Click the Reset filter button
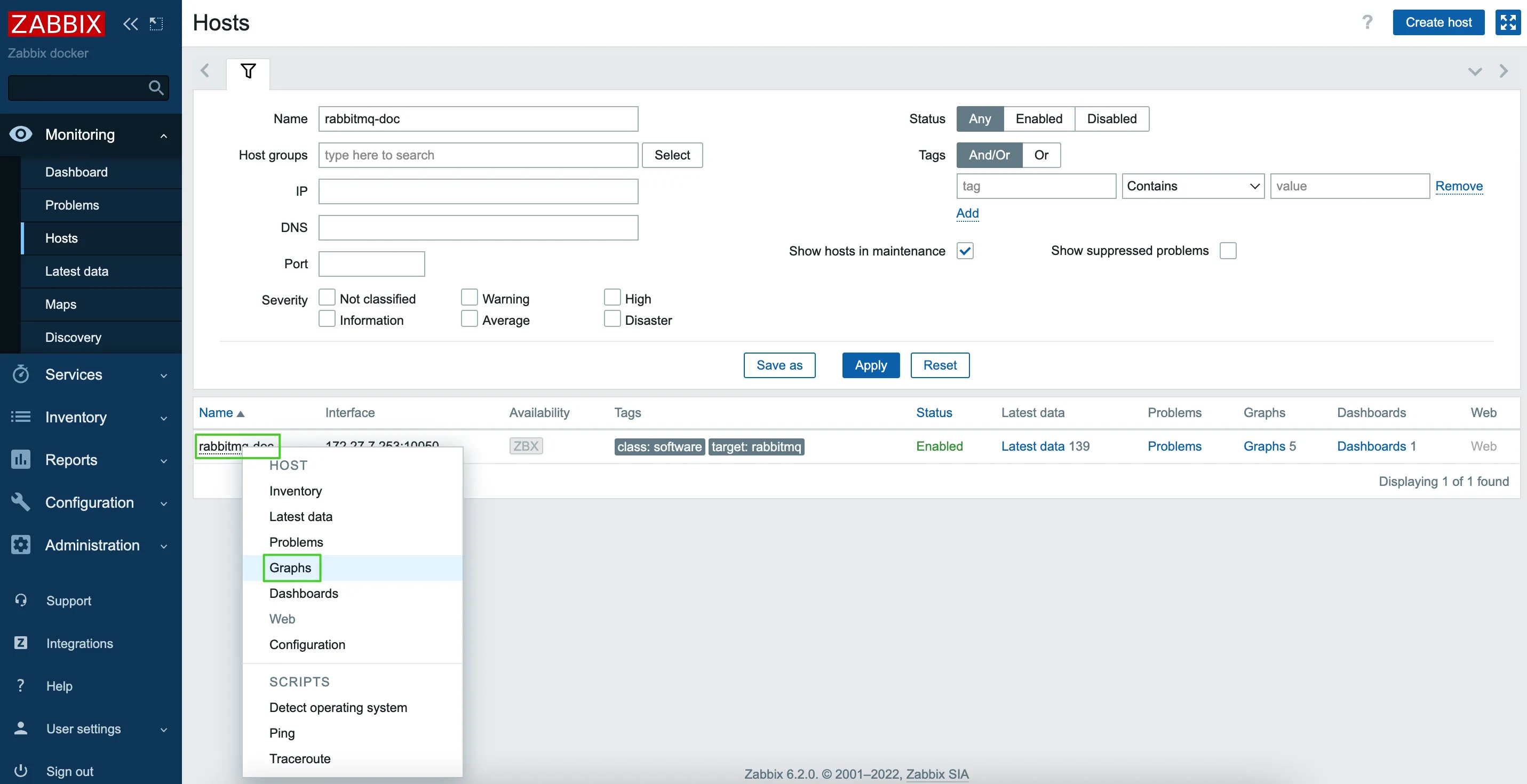This screenshot has height=784, width=1527. [939, 365]
